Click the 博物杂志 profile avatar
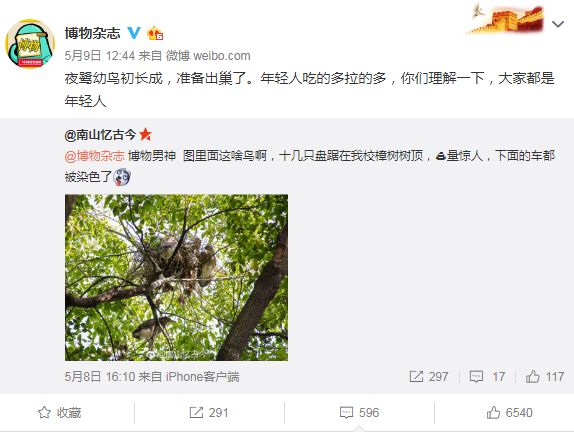574x432 pixels. (x=30, y=44)
